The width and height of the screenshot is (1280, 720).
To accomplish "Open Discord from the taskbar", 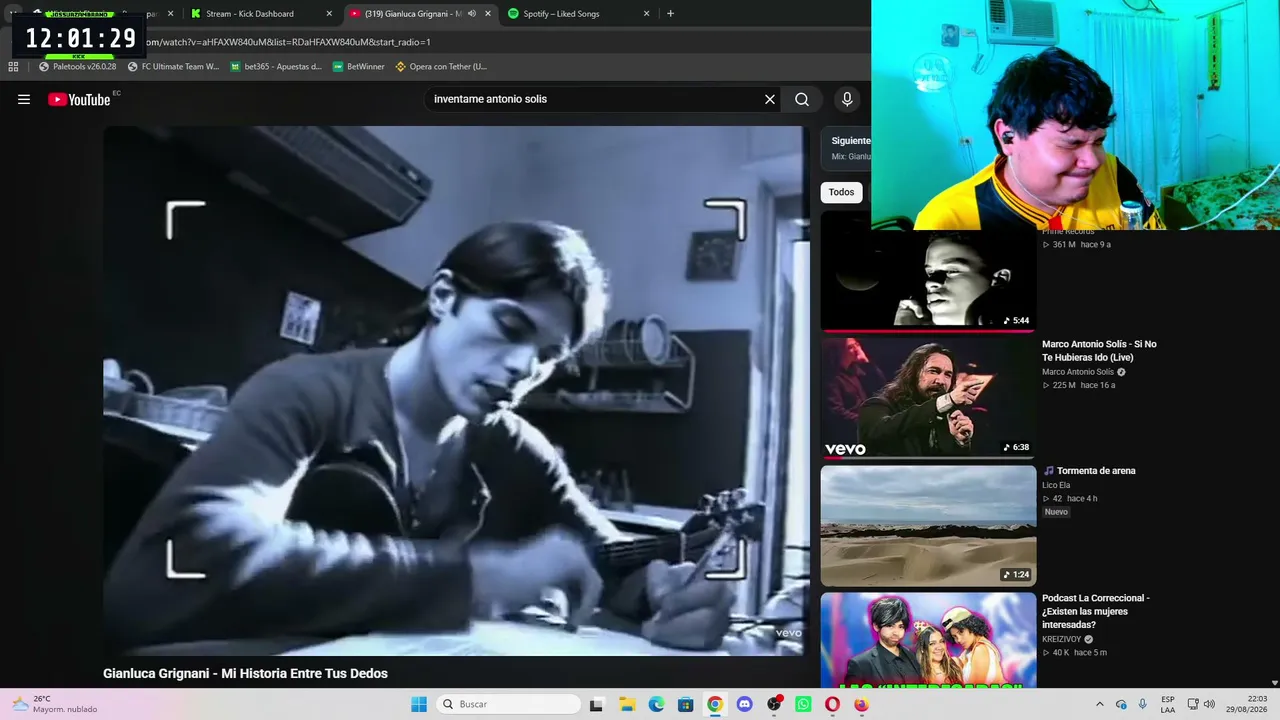I will [x=744, y=704].
